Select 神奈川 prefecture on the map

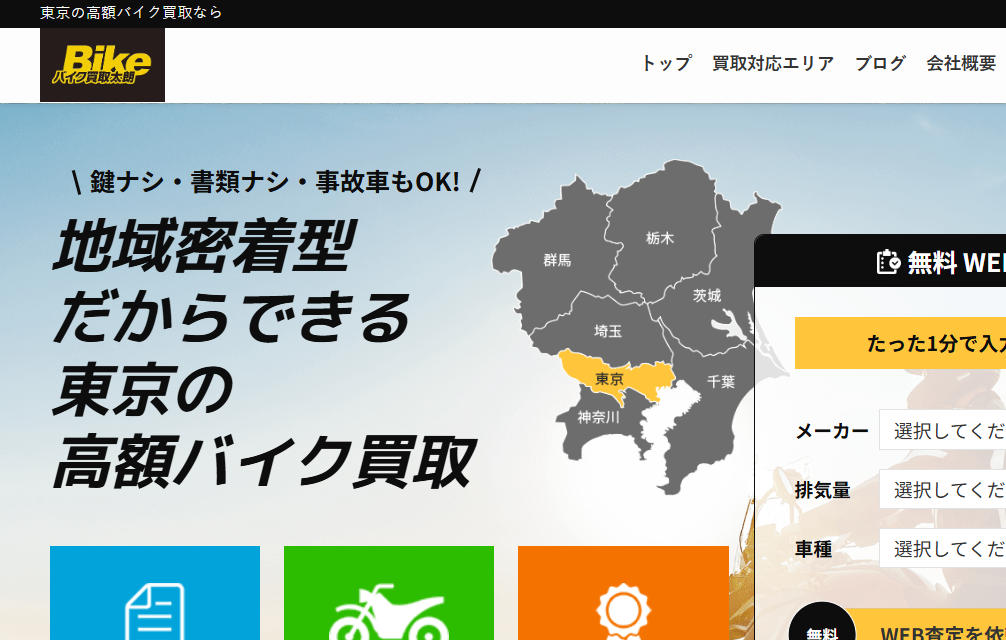point(598,418)
